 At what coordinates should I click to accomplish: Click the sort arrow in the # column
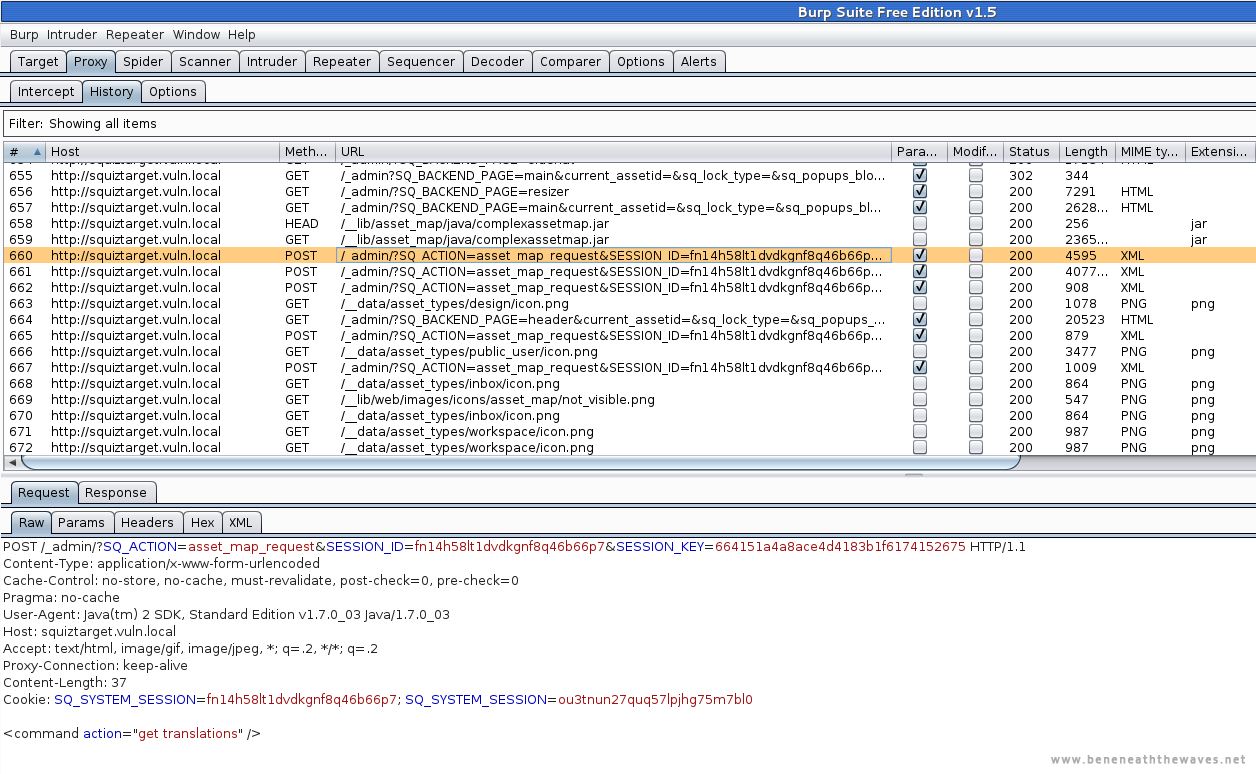pos(38,152)
